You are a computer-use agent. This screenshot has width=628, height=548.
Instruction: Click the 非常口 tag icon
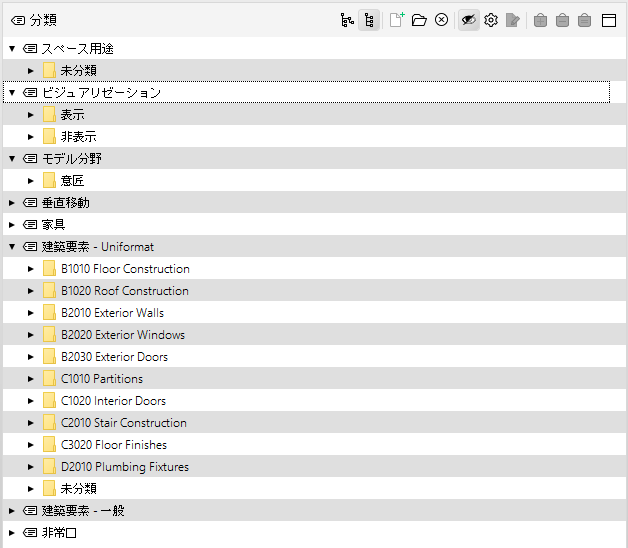pos(30,533)
